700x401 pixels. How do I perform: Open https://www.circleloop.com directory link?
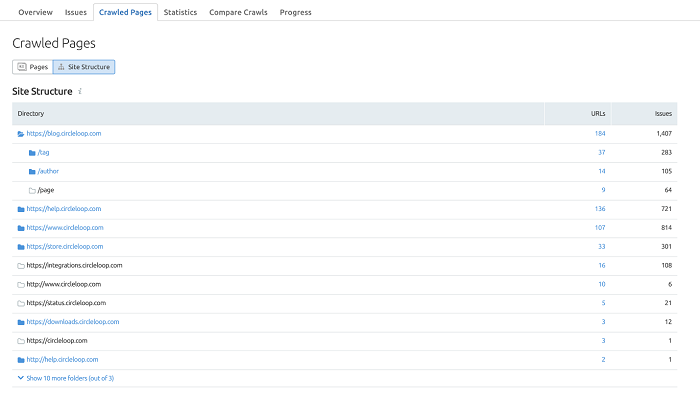click(x=65, y=227)
